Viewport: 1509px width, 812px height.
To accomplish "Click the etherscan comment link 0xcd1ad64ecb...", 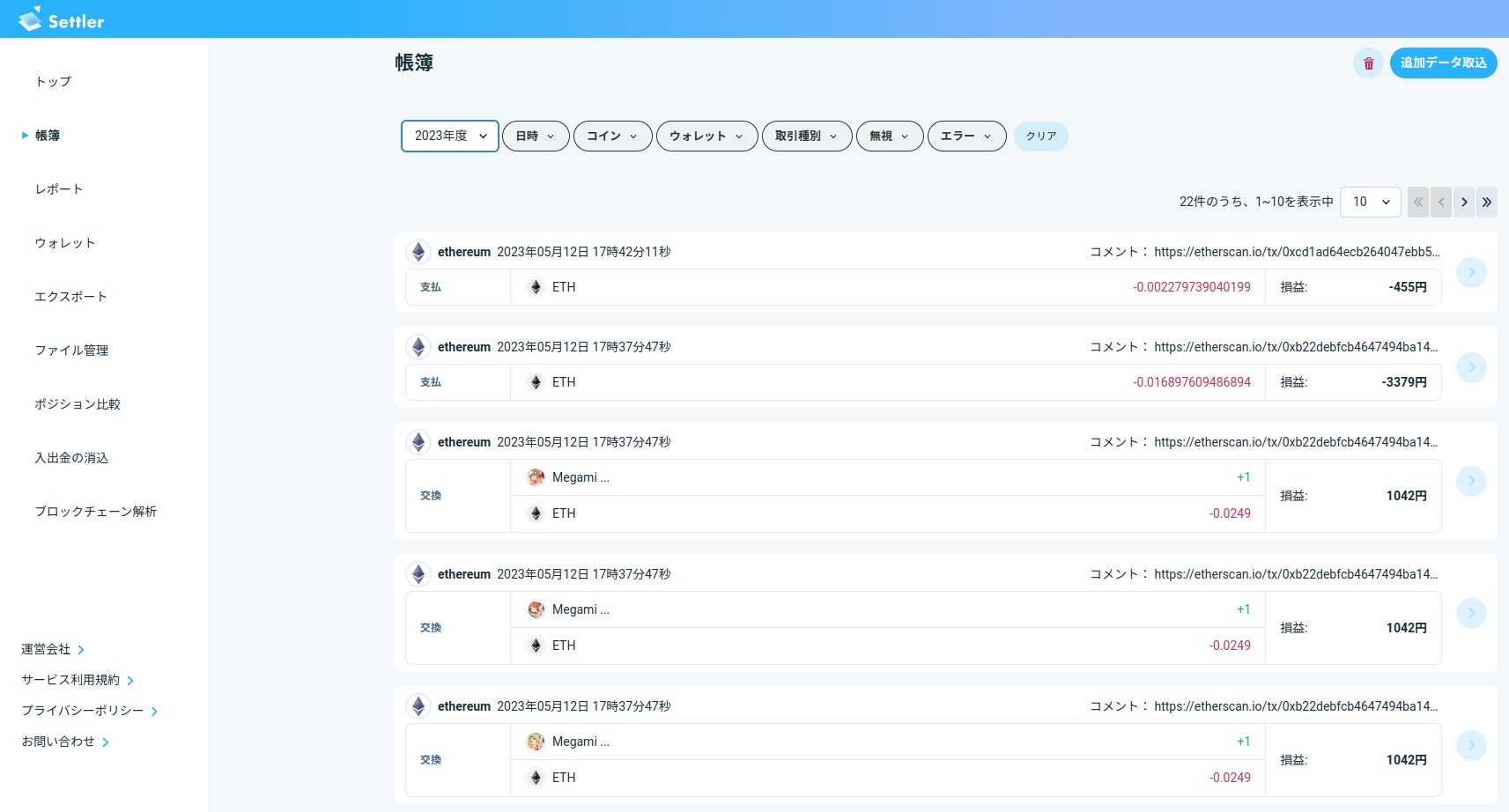I will click(1297, 252).
